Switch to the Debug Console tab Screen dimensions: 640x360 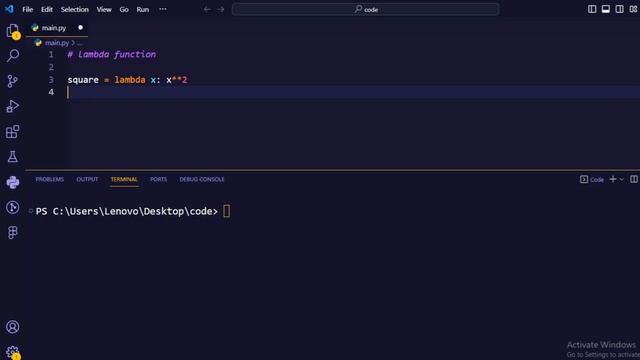(x=202, y=180)
